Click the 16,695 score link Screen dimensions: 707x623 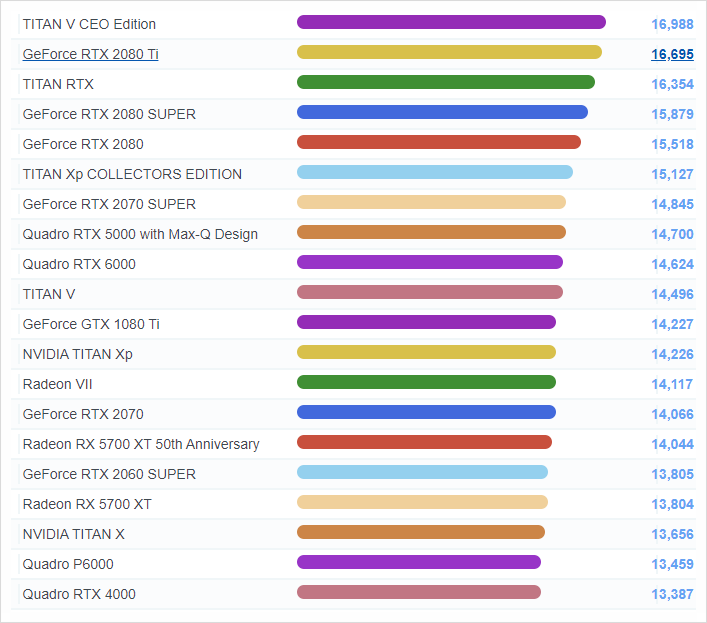pos(672,54)
